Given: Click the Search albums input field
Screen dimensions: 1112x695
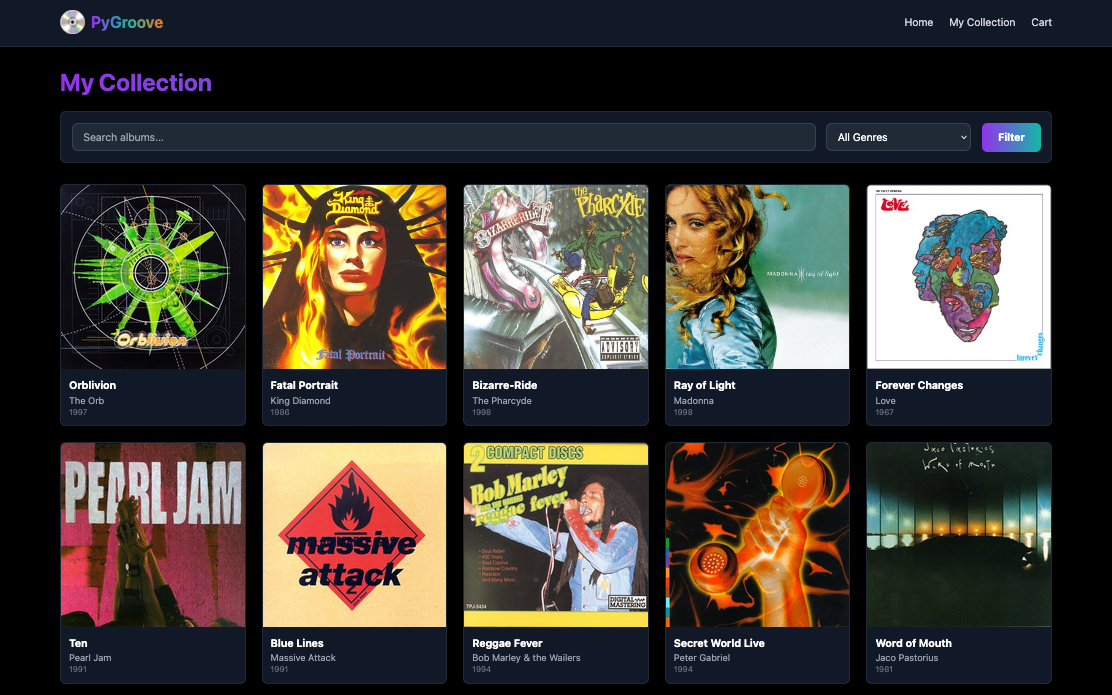Looking at the screenshot, I should point(443,137).
